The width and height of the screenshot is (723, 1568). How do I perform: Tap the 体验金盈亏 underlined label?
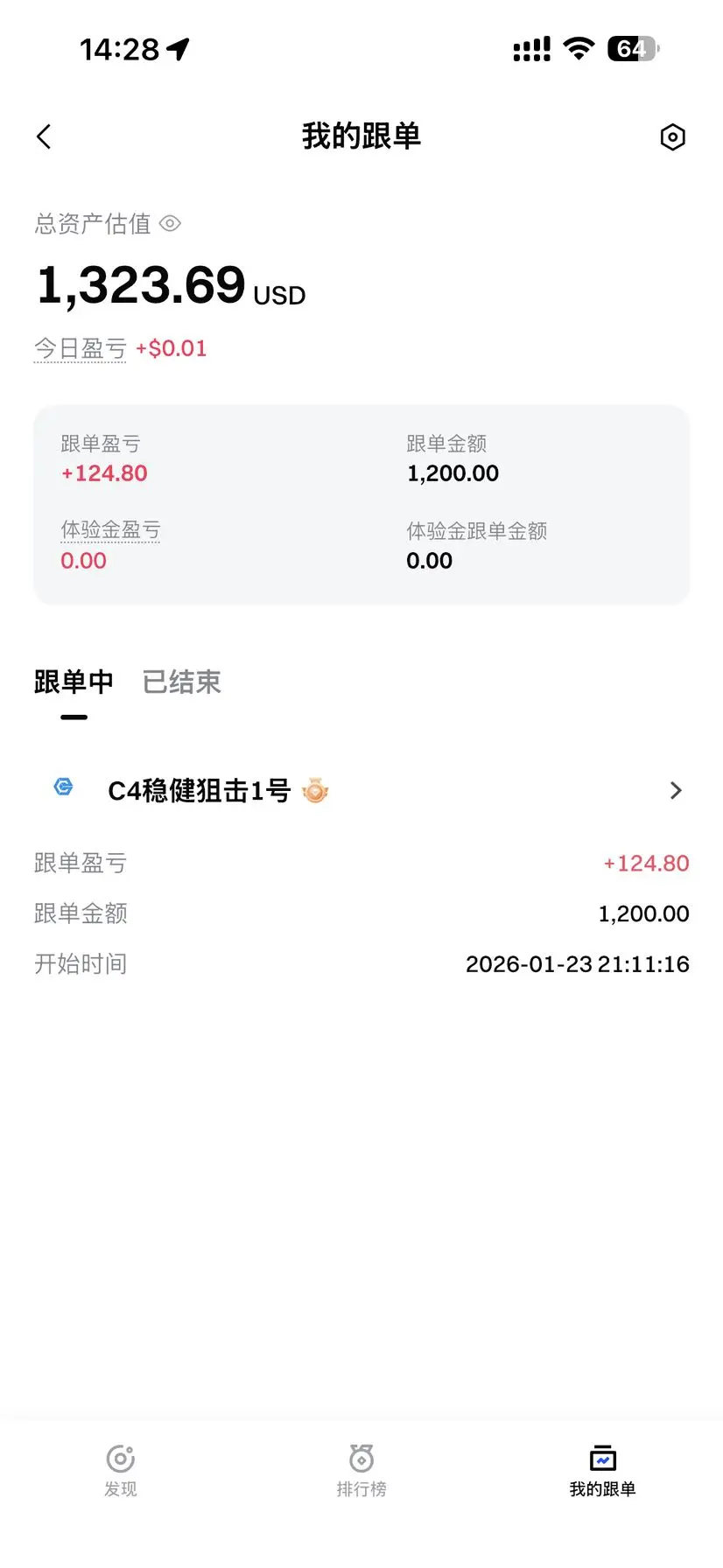point(110,530)
